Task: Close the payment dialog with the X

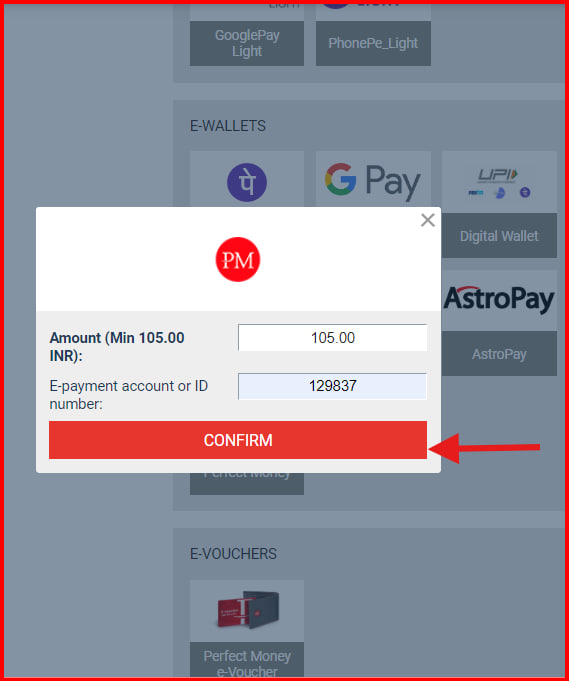Action: [x=427, y=220]
